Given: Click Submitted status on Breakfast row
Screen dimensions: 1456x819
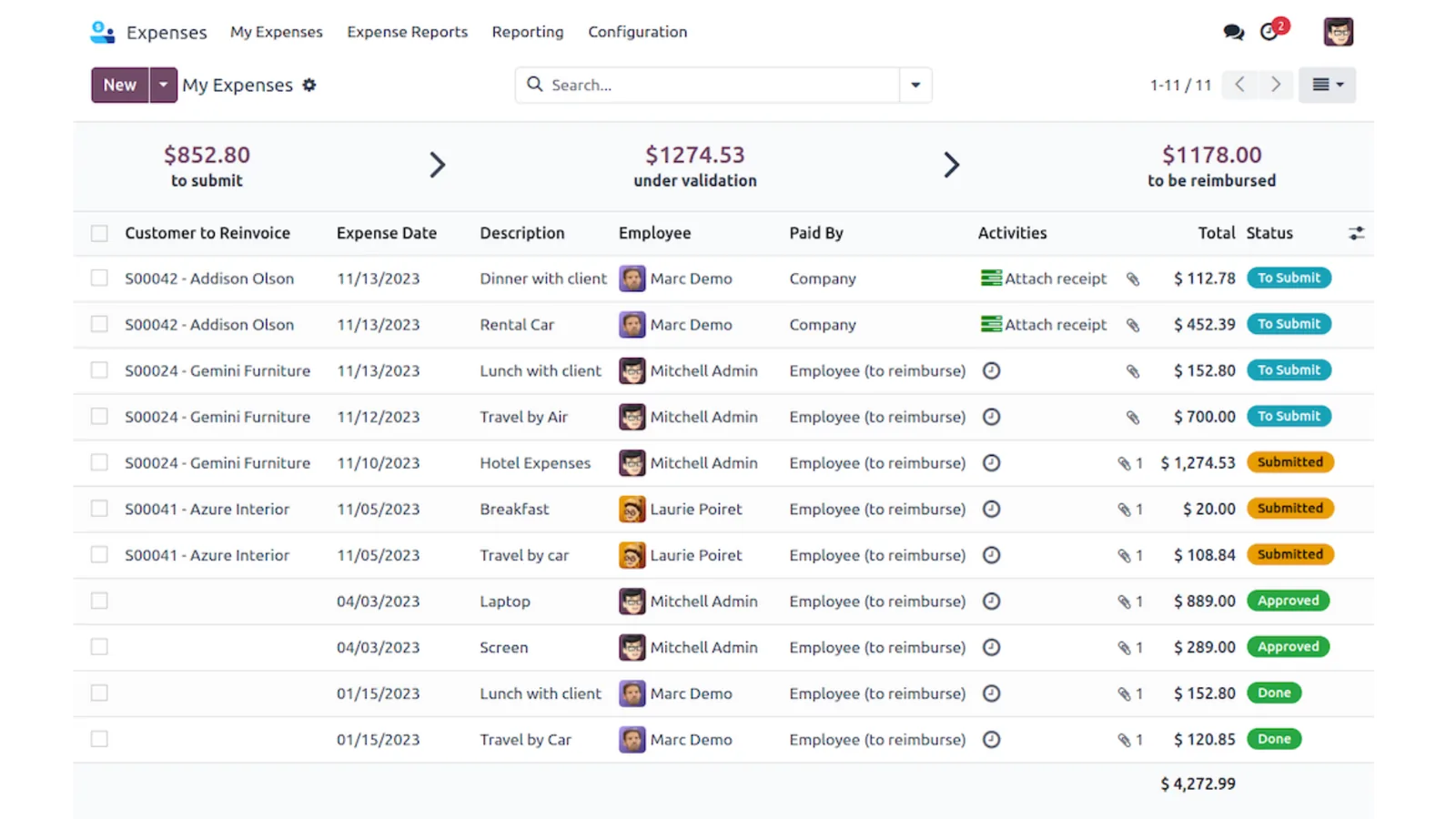Looking at the screenshot, I should pos(1289,509).
